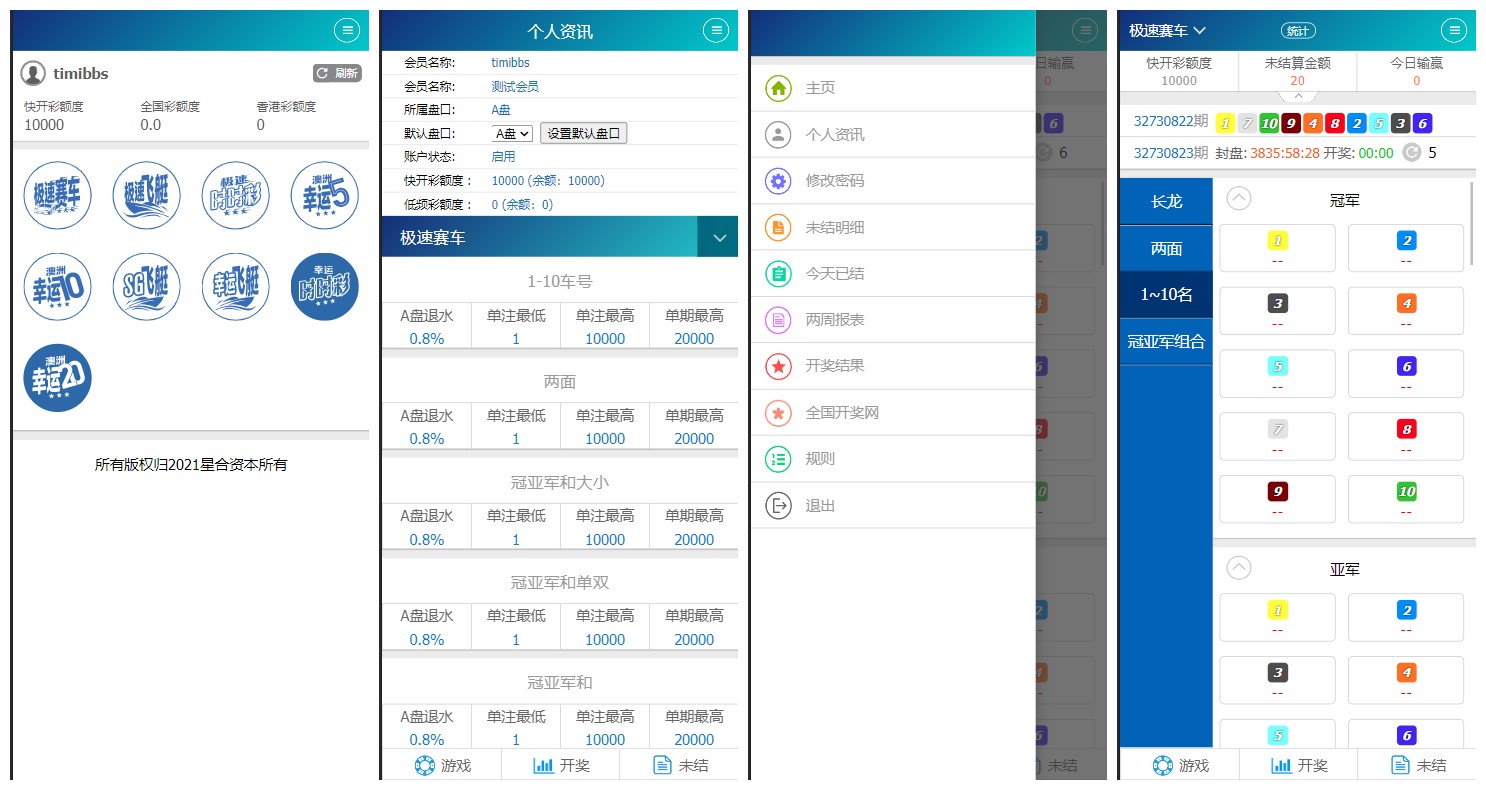1486x790 pixels.
Task: Expand the 极速赛车 chevron in 个人资讯 screen
Action: click(x=718, y=238)
